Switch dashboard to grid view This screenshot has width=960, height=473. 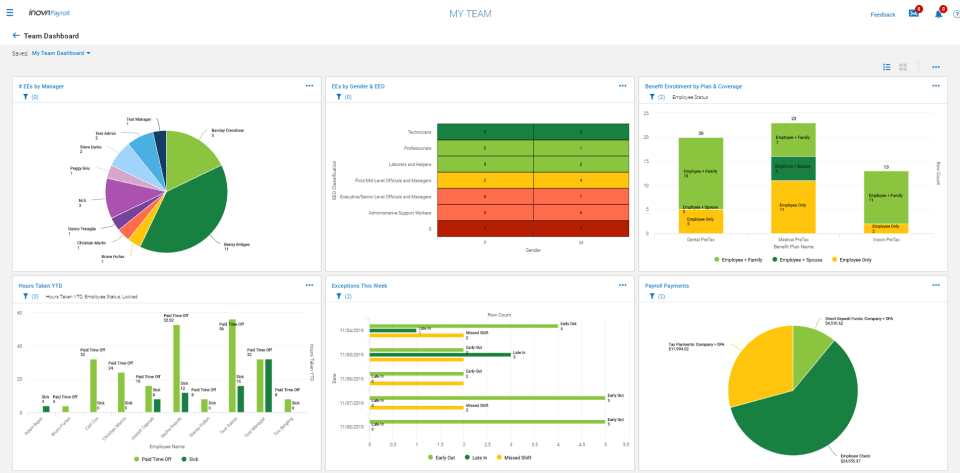coord(903,67)
